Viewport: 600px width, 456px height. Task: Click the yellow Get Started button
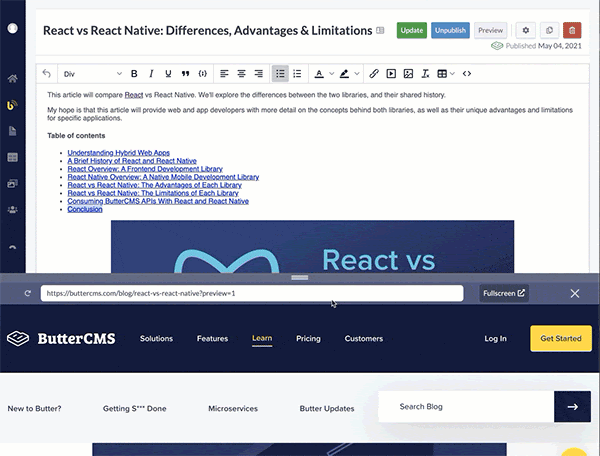[x=561, y=339]
